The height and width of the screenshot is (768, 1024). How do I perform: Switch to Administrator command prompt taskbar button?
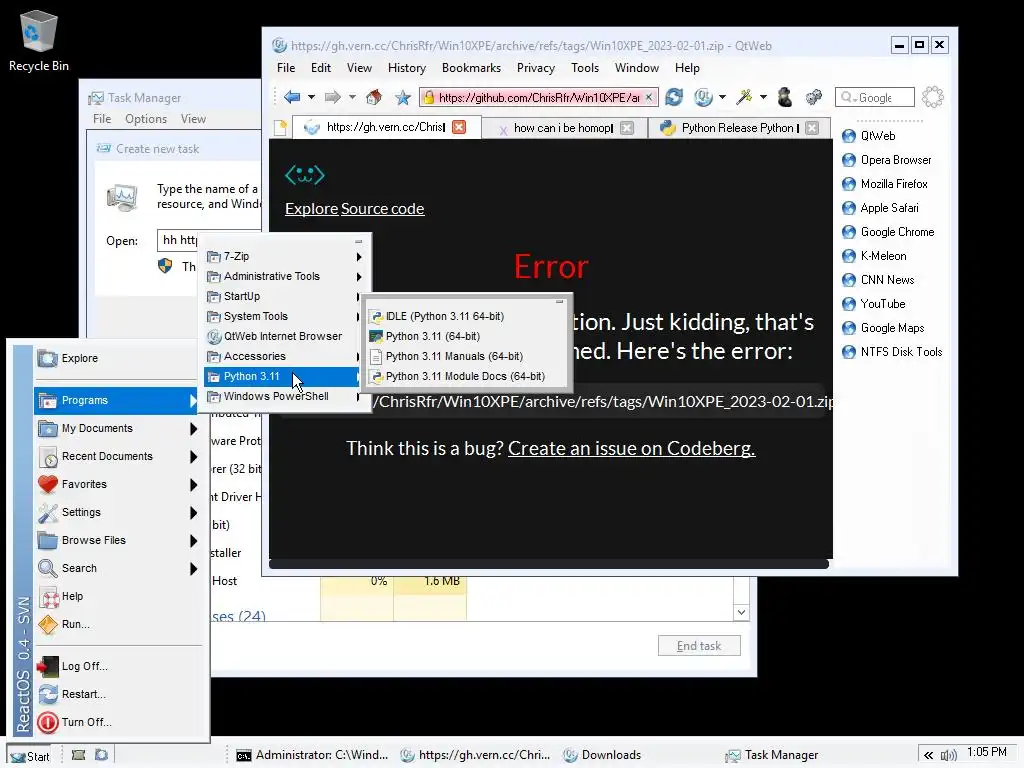312,756
